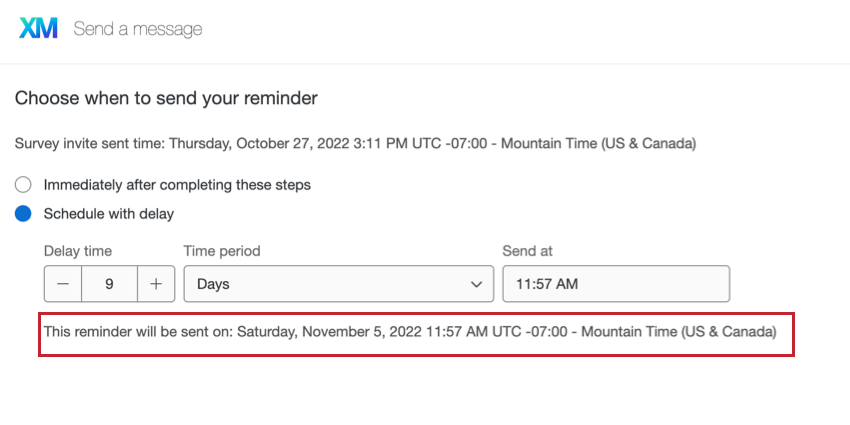
Task: Click 'Saturday, November 5, 2022' in reminder text
Action: tap(330, 331)
